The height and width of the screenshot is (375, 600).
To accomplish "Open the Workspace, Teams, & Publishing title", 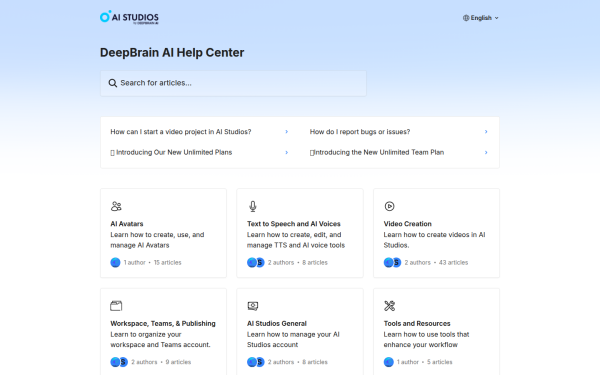I will [x=163, y=323].
